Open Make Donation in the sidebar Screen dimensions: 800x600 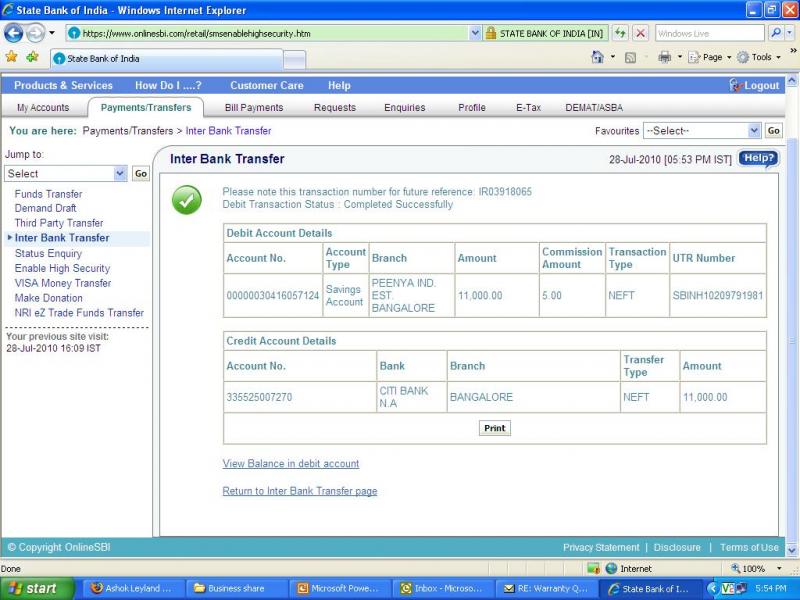point(48,298)
